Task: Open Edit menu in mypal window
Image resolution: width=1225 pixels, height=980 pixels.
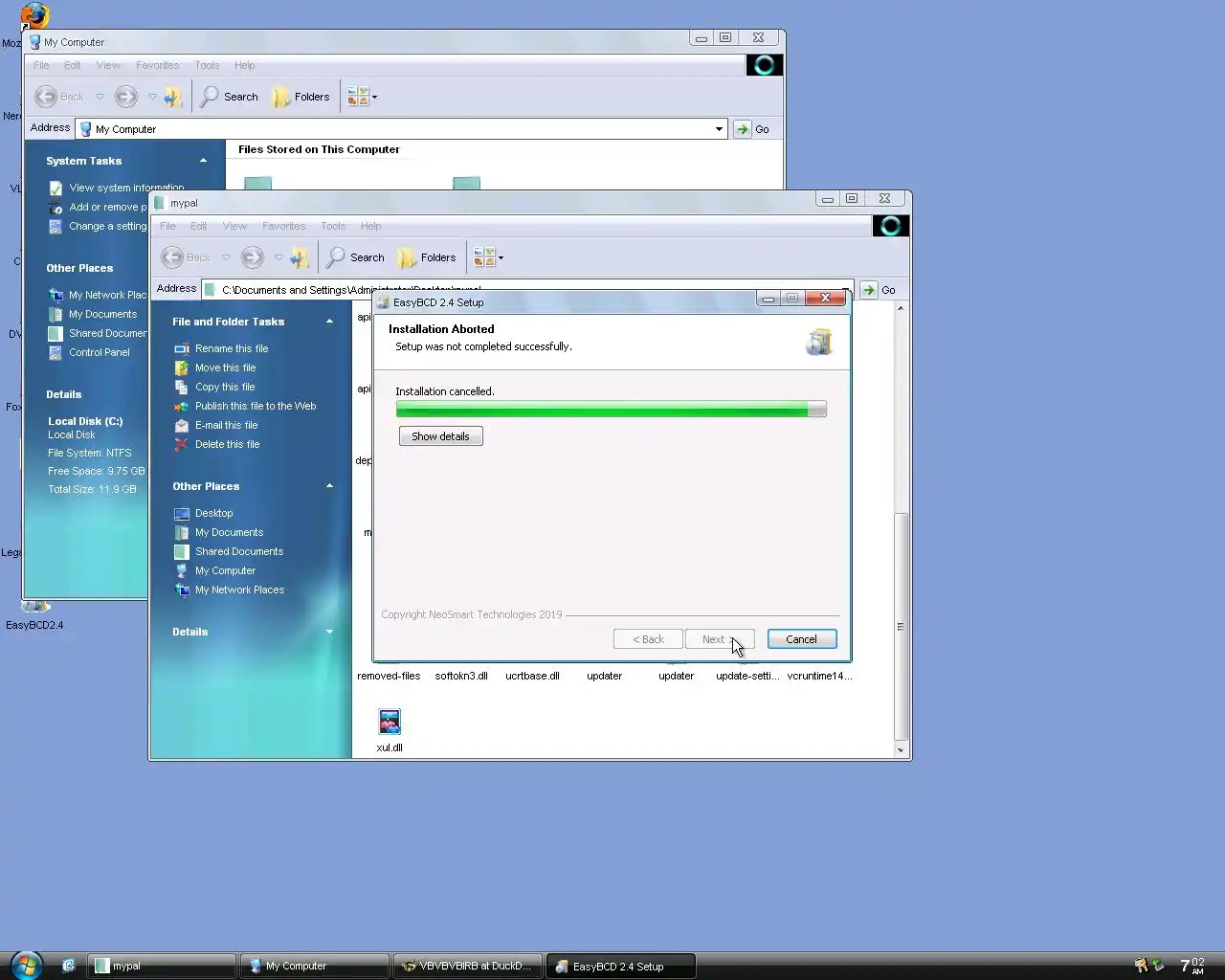Action: pyautogui.click(x=198, y=227)
